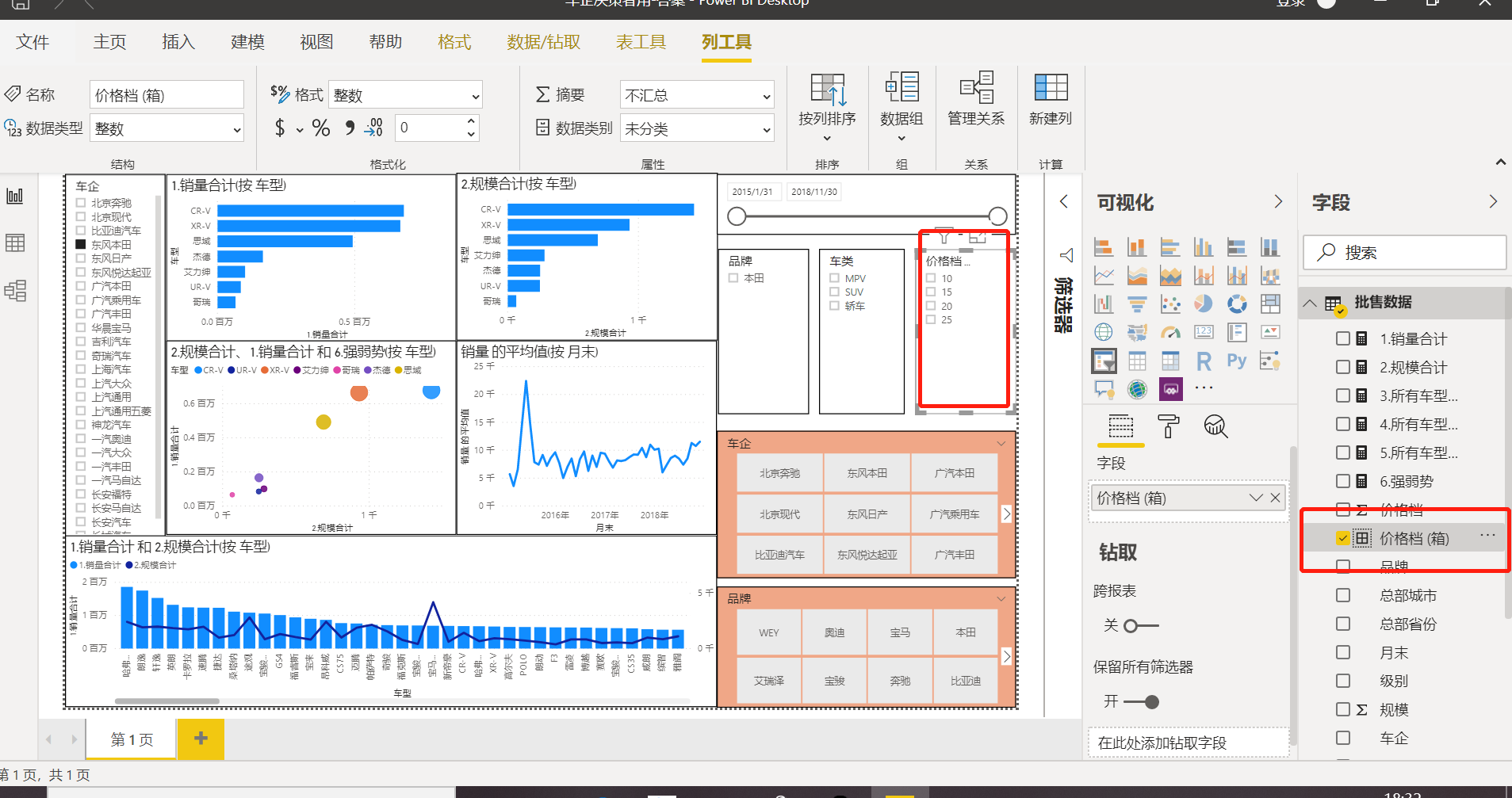The height and width of the screenshot is (798, 1512).
Task: Click the date slider left handle
Action: pos(737,216)
